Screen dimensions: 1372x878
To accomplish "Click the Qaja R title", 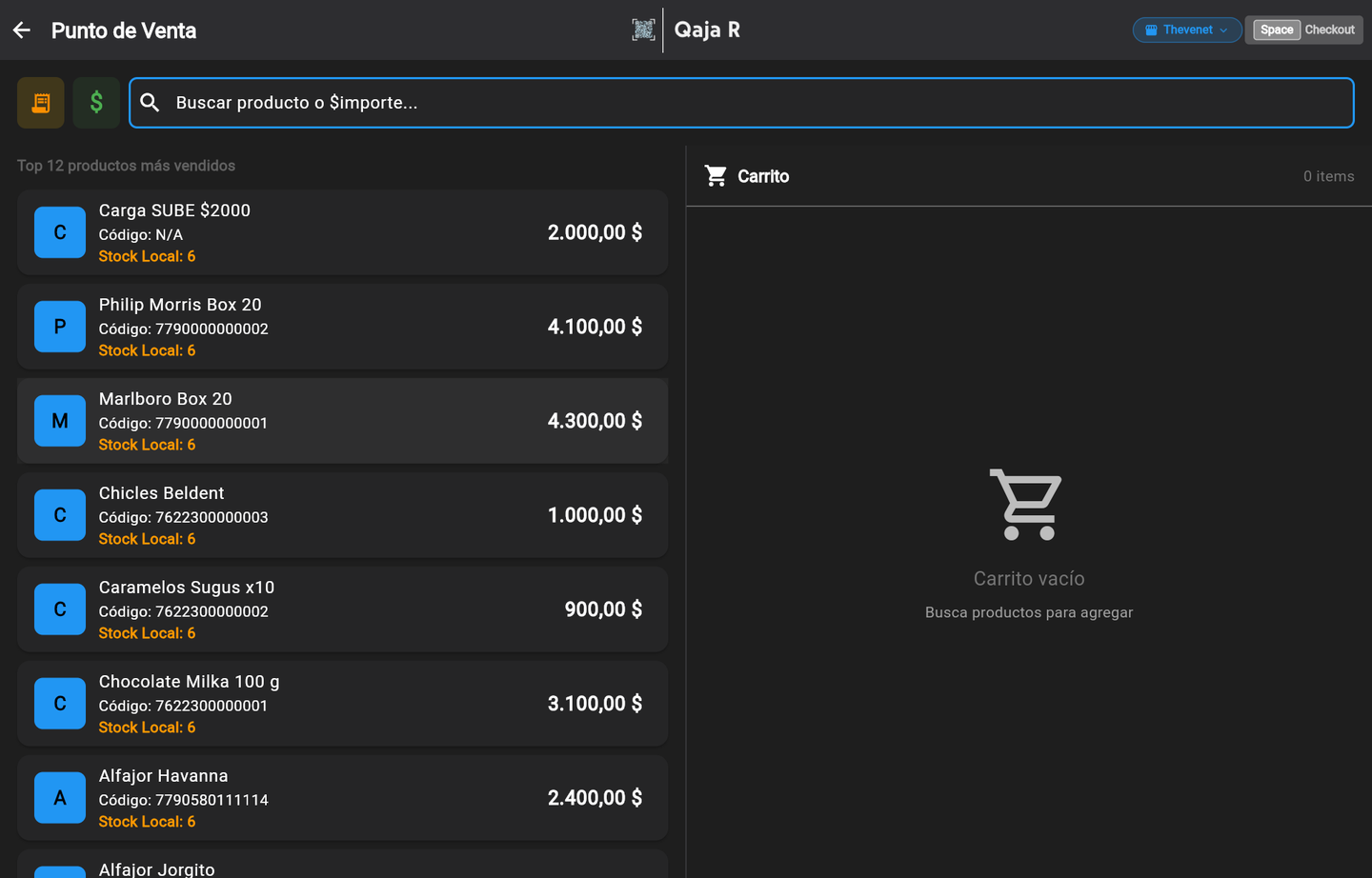I will pyautogui.click(x=707, y=30).
